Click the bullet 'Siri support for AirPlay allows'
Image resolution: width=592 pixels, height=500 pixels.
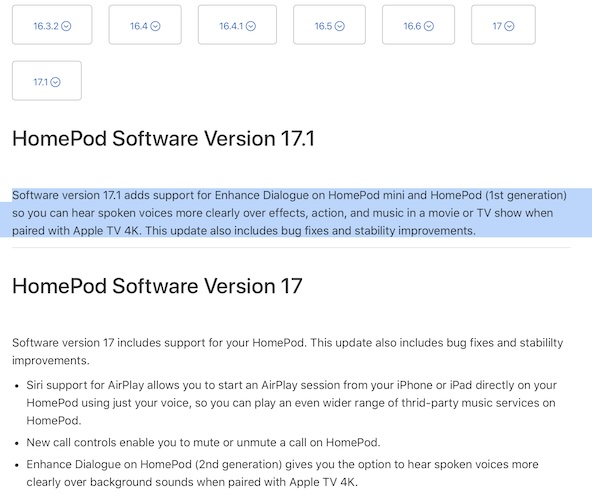point(291,403)
